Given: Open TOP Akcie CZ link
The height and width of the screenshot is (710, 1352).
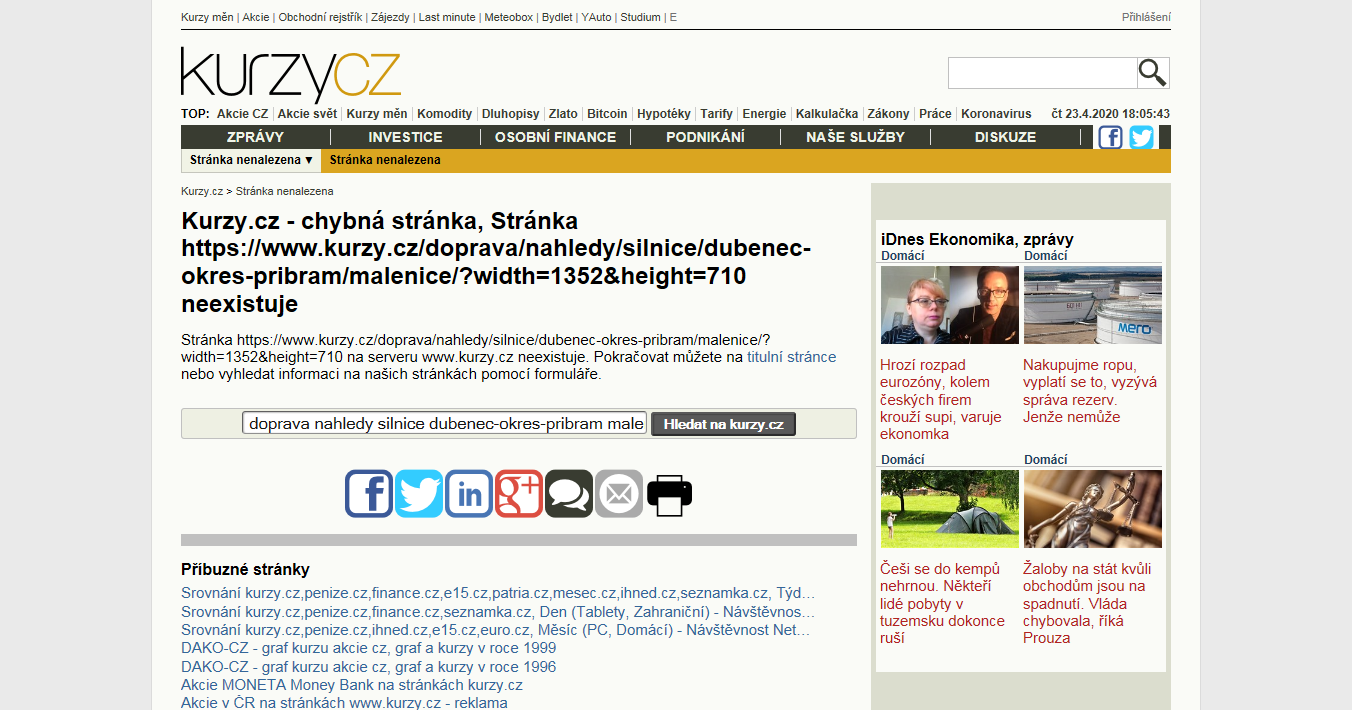Looking at the screenshot, I should [x=242, y=114].
